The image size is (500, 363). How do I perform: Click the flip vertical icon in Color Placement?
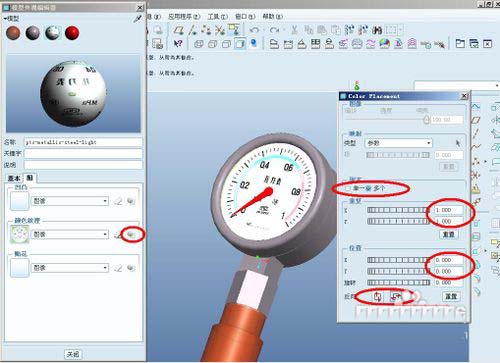pyautogui.click(x=378, y=296)
